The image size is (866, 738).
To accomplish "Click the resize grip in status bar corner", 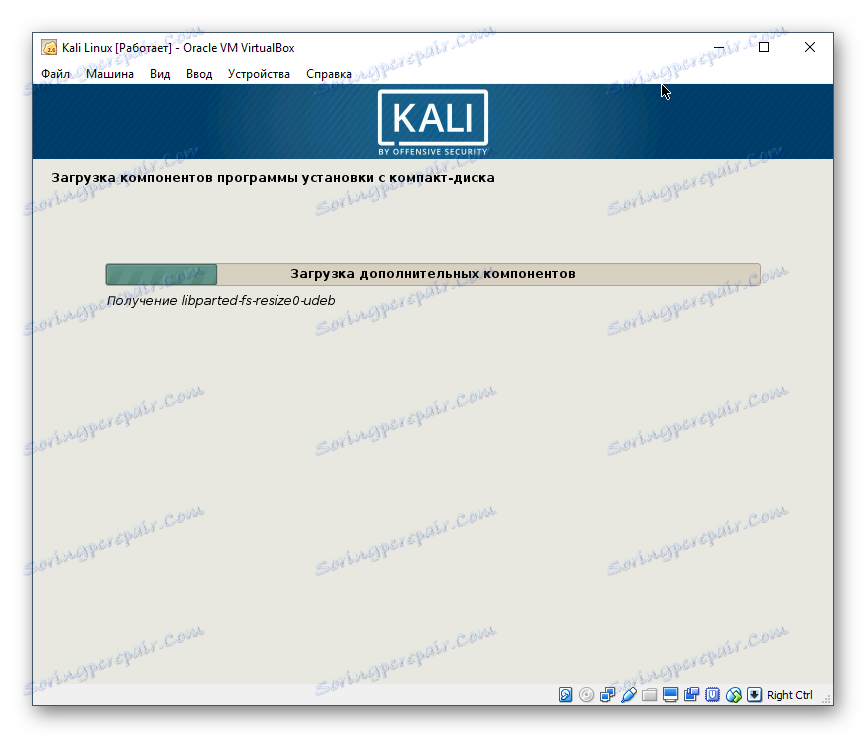I will (x=827, y=699).
